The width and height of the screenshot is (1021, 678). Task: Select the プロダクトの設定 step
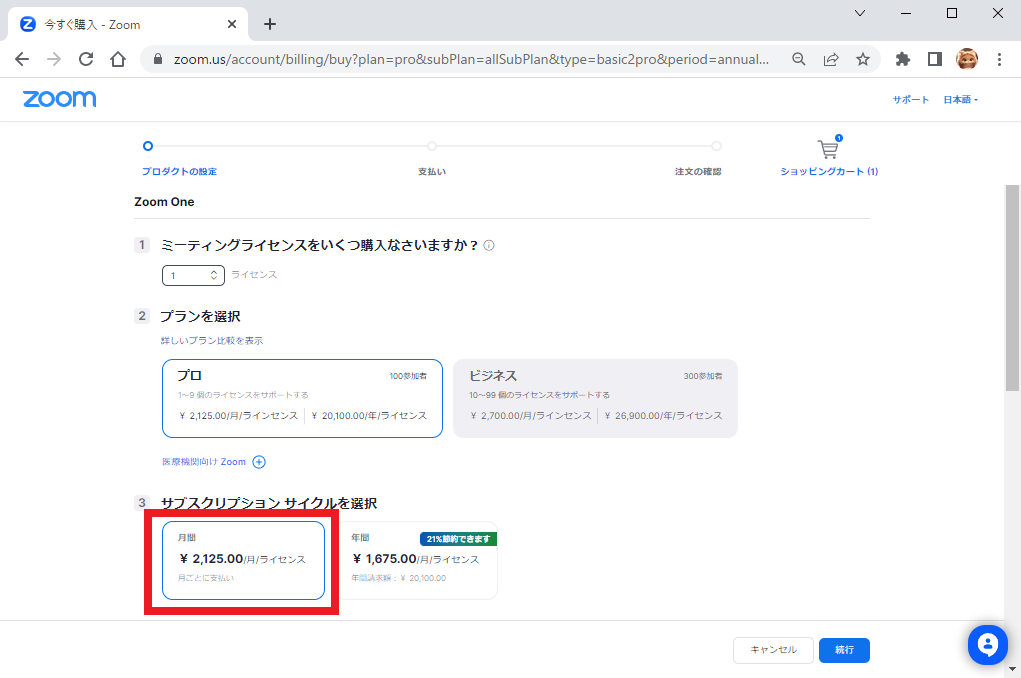click(179, 171)
